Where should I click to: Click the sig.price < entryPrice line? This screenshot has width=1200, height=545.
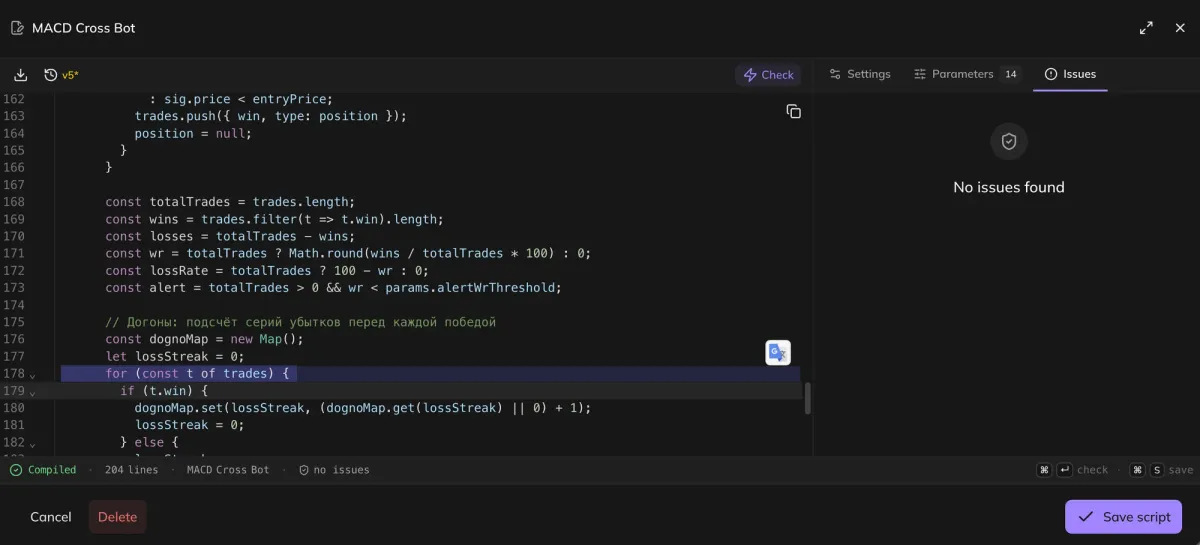click(241, 99)
